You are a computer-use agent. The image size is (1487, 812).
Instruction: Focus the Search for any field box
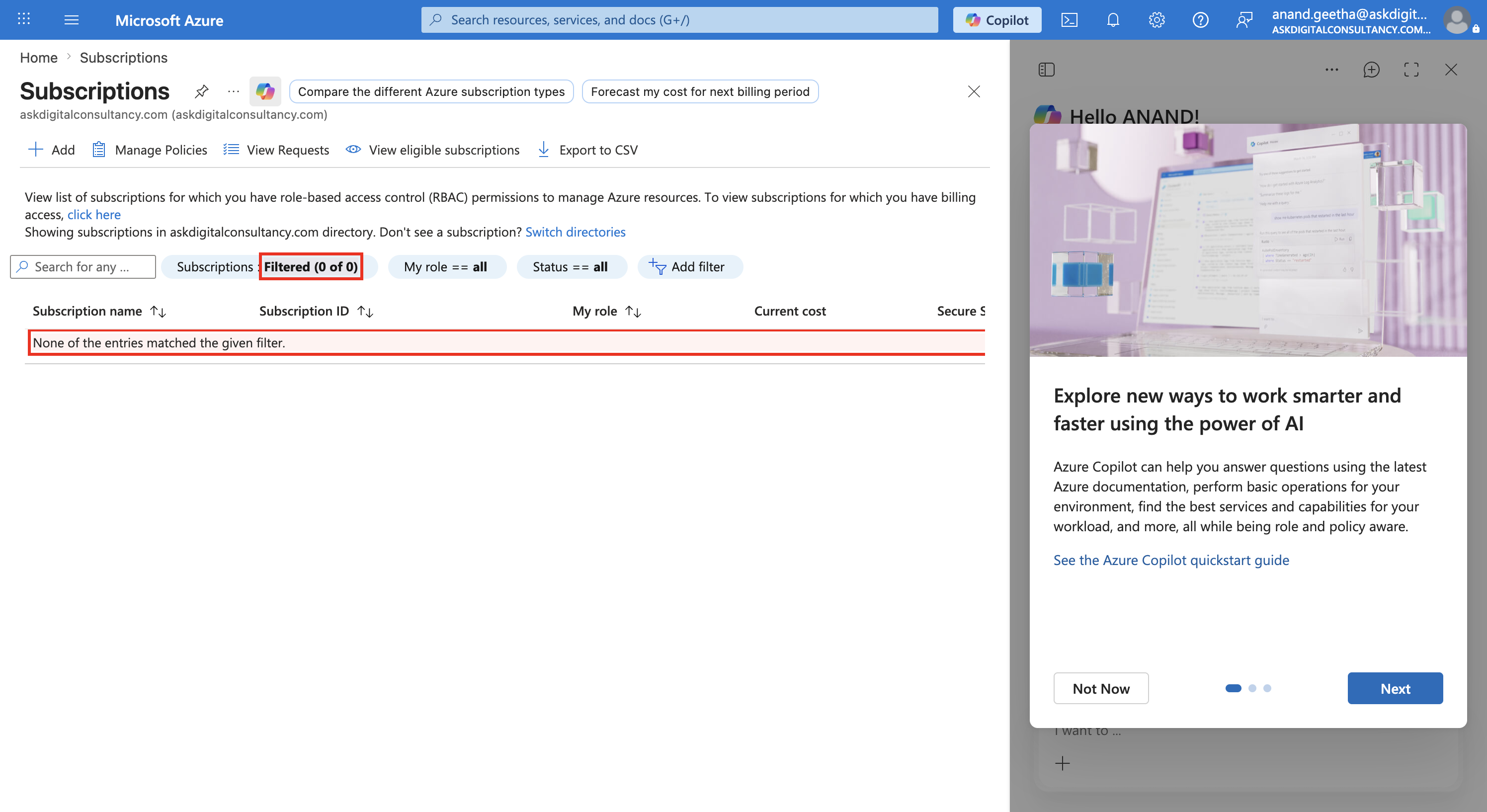83,267
